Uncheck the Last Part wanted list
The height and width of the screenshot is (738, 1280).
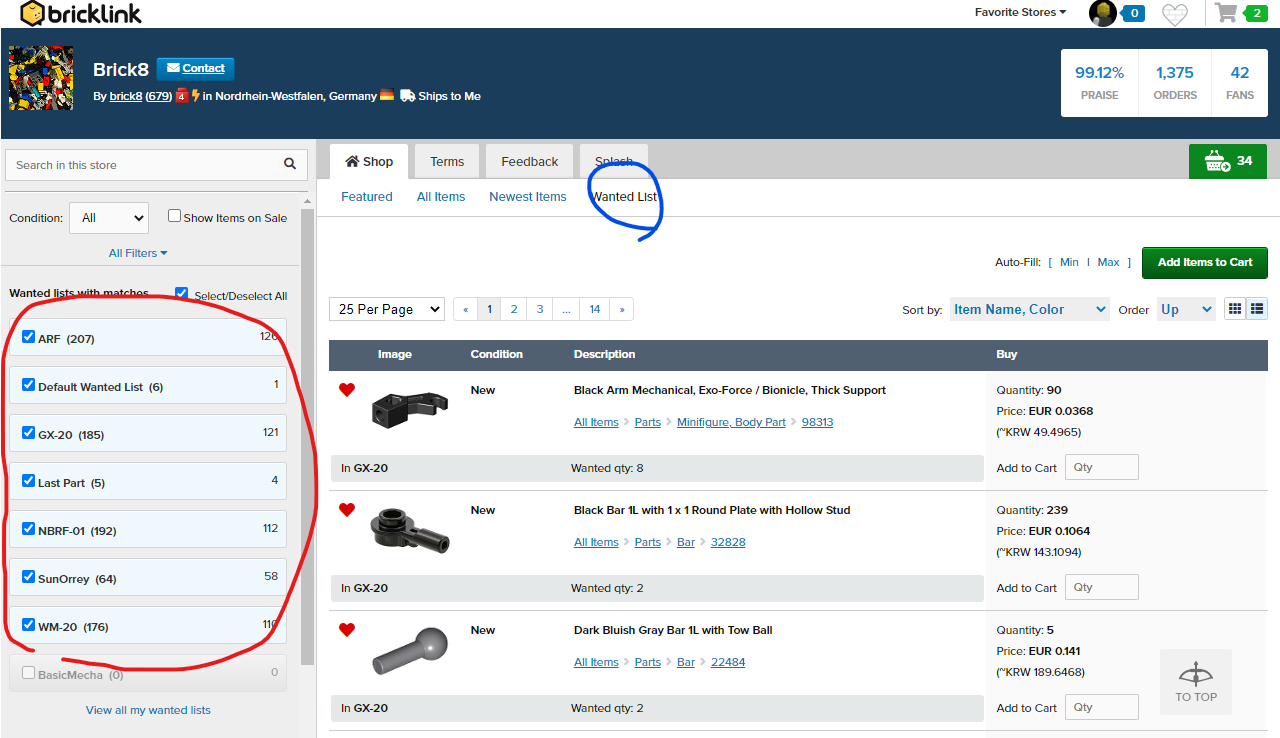click(29, 481)
